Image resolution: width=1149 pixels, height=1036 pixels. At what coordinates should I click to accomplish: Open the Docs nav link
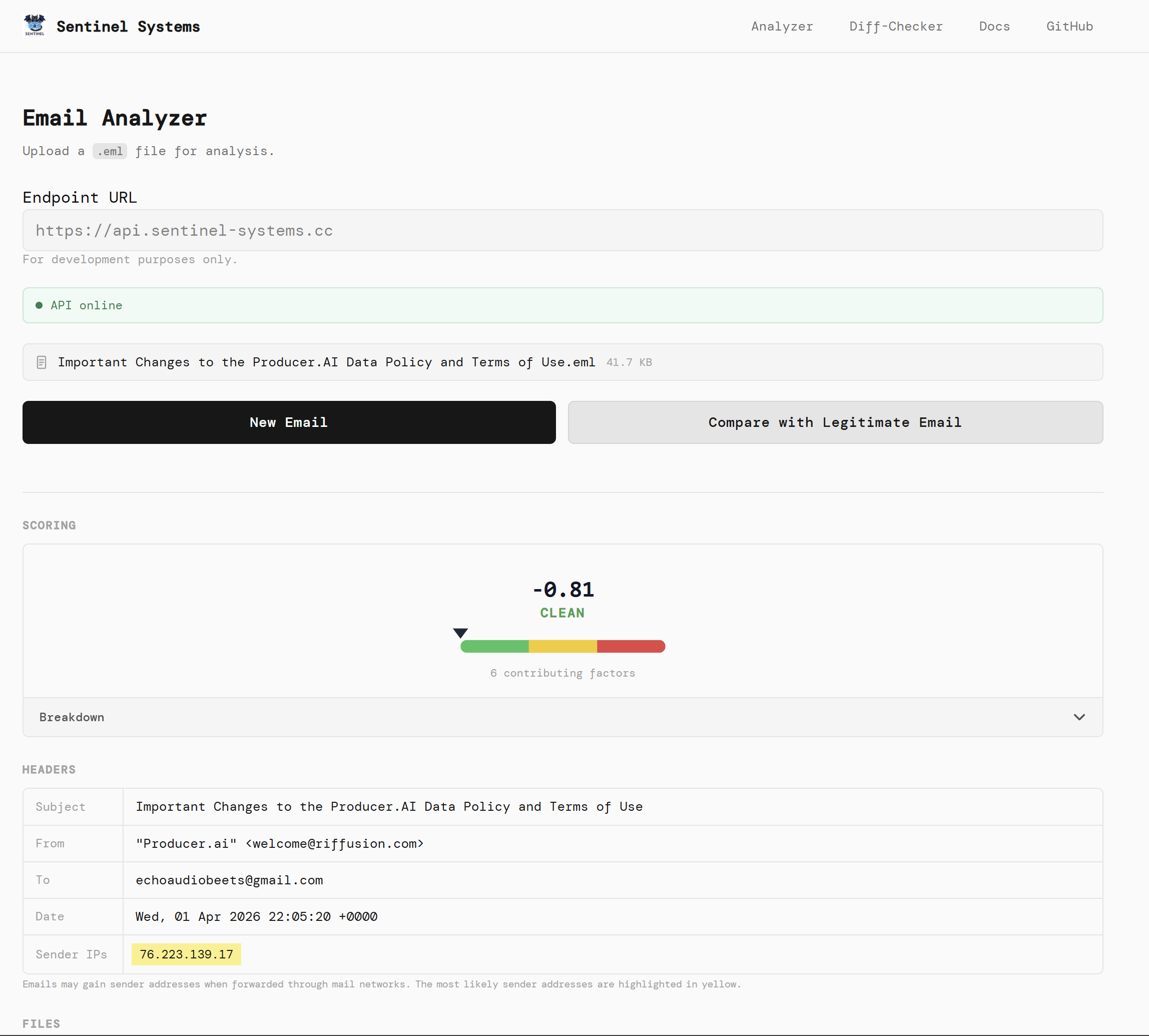[x=994, y=26]
